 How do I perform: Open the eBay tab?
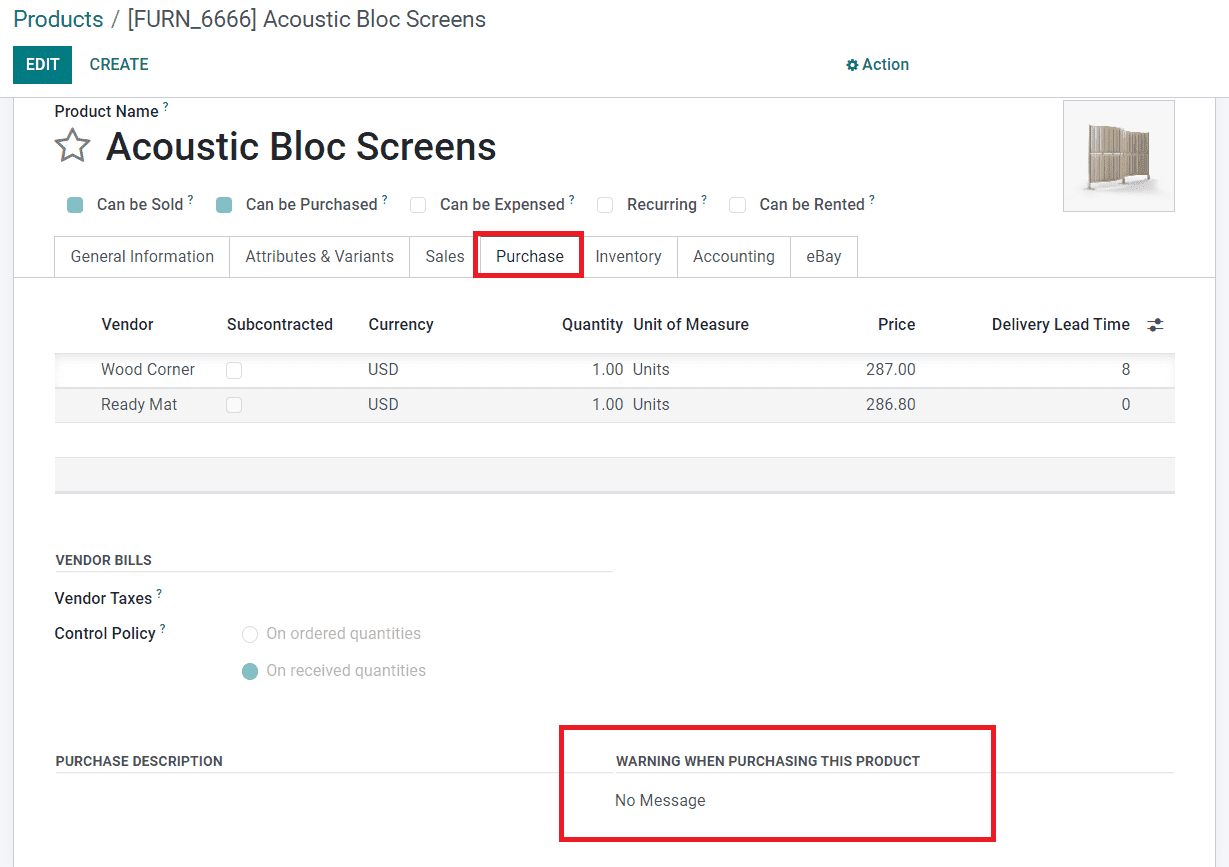click(823, 256)
